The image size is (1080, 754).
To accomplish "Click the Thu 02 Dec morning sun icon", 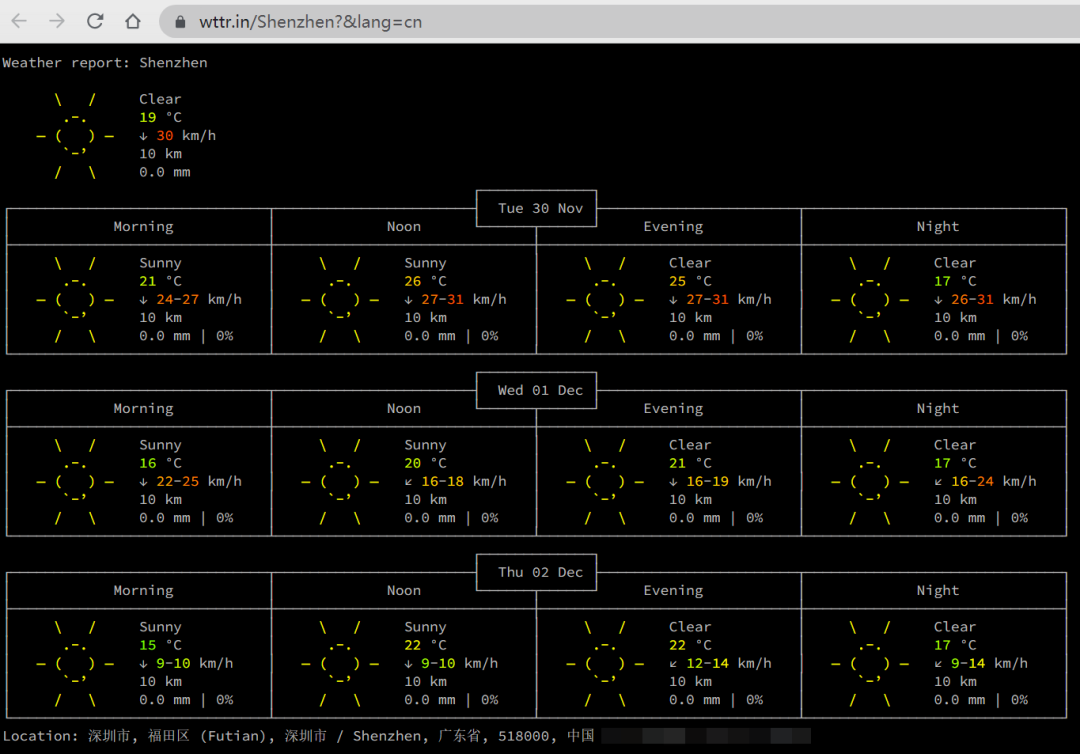I will (x=75, y=663).
